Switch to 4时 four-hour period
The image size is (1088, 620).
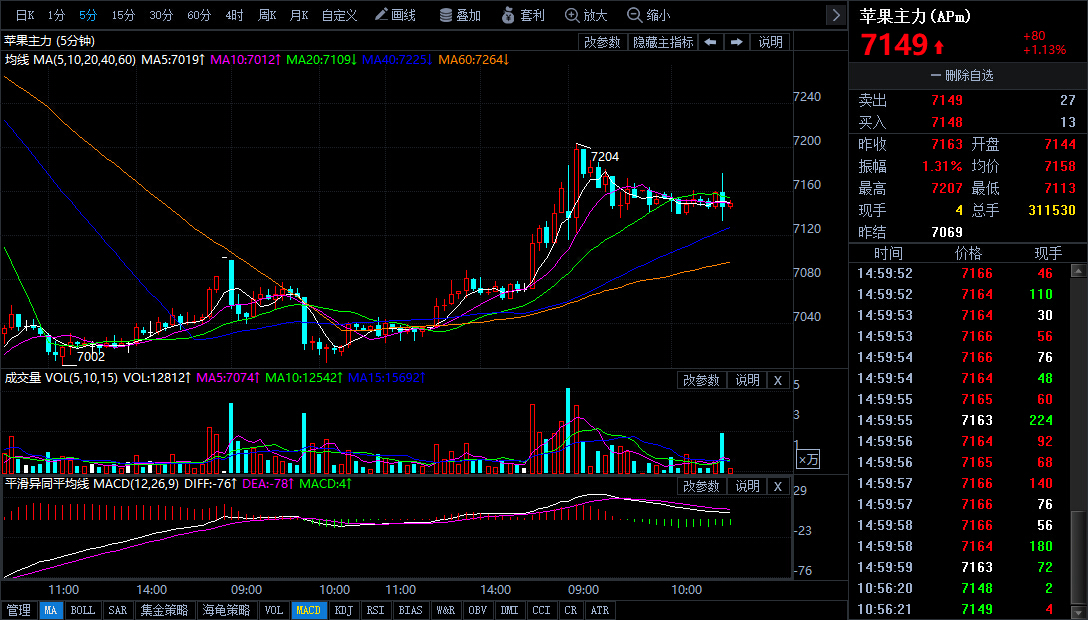tap(234, 15)
